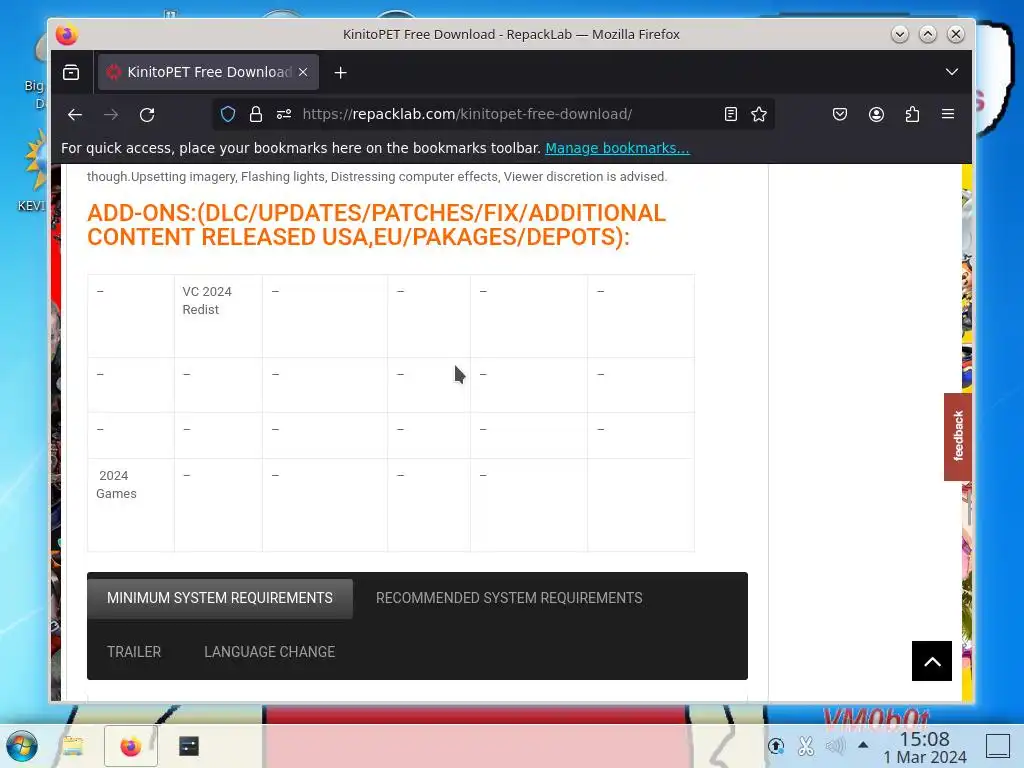
Task: Open extensions puzzle icon
Action: 912,114
